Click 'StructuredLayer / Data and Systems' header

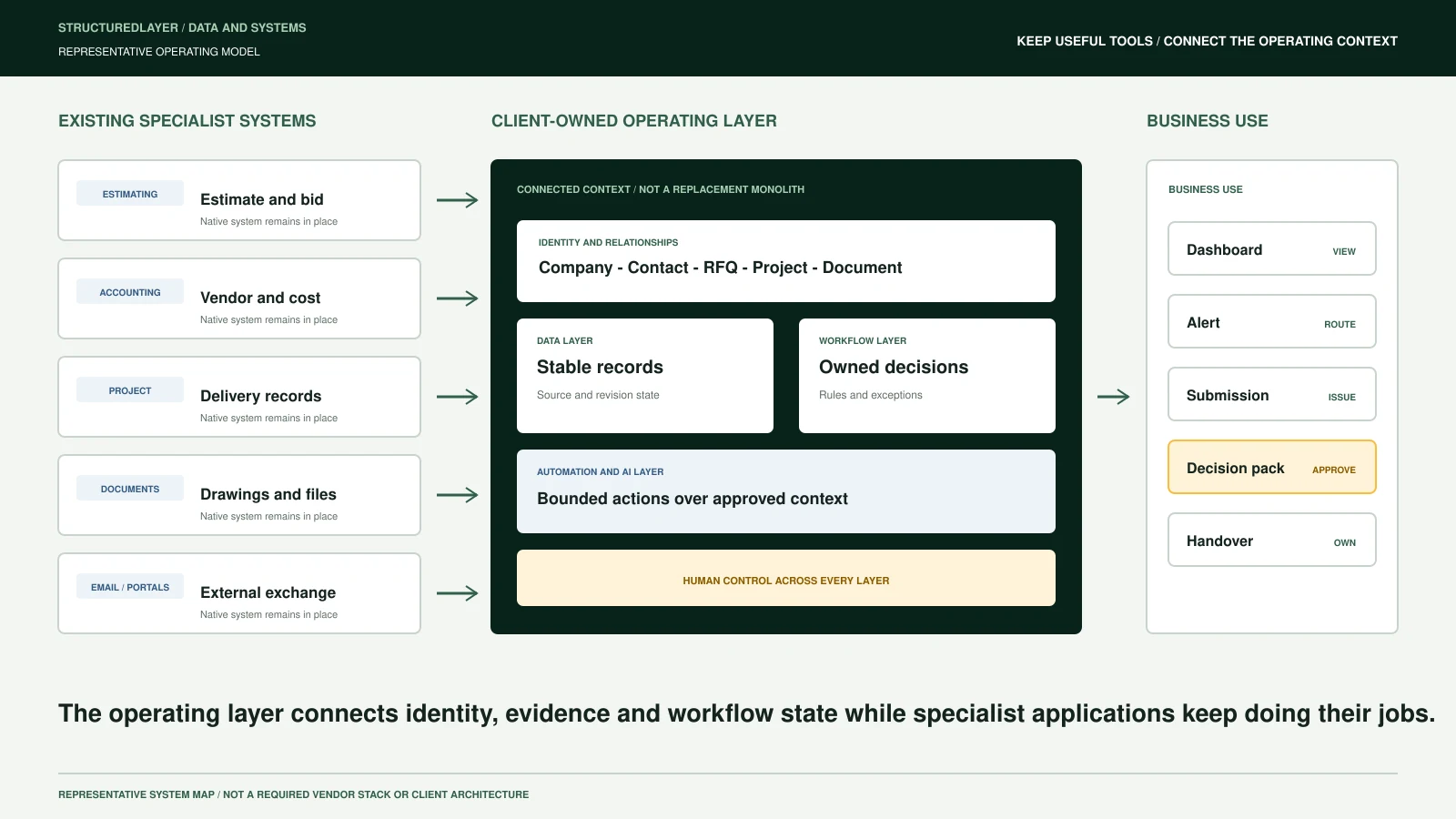point(182,28)
